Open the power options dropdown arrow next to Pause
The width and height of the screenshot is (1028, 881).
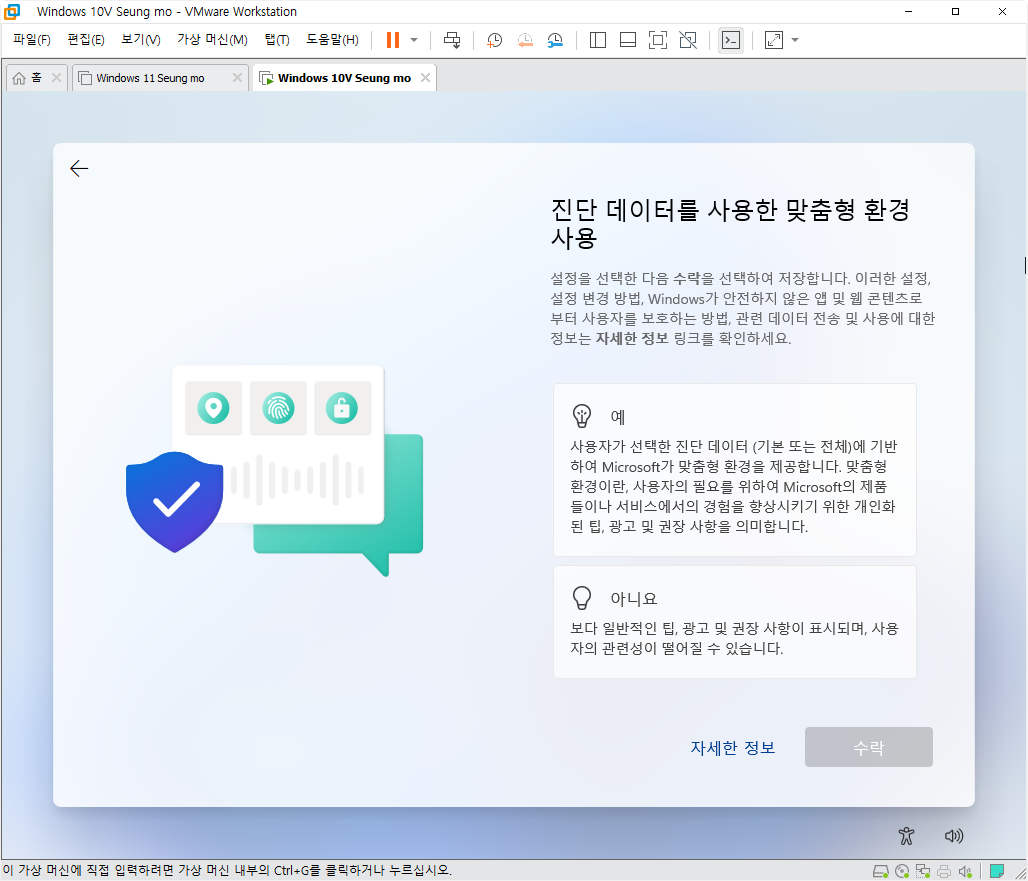tap(414, 40)
